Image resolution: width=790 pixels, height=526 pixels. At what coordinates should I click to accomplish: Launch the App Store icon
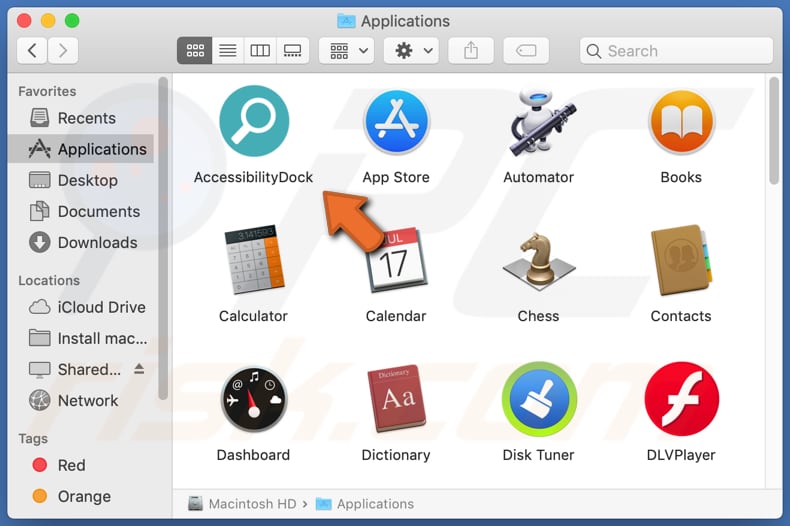(396, 122)
